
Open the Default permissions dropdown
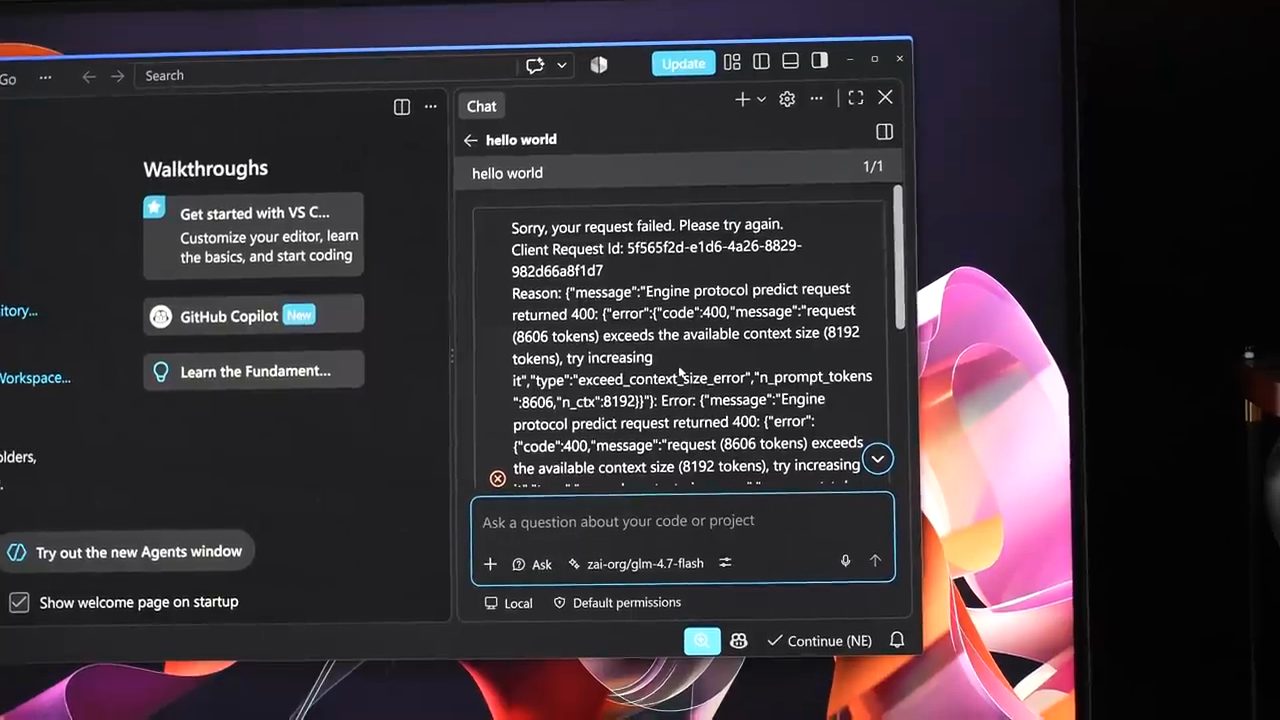click(x=617, y=603)
